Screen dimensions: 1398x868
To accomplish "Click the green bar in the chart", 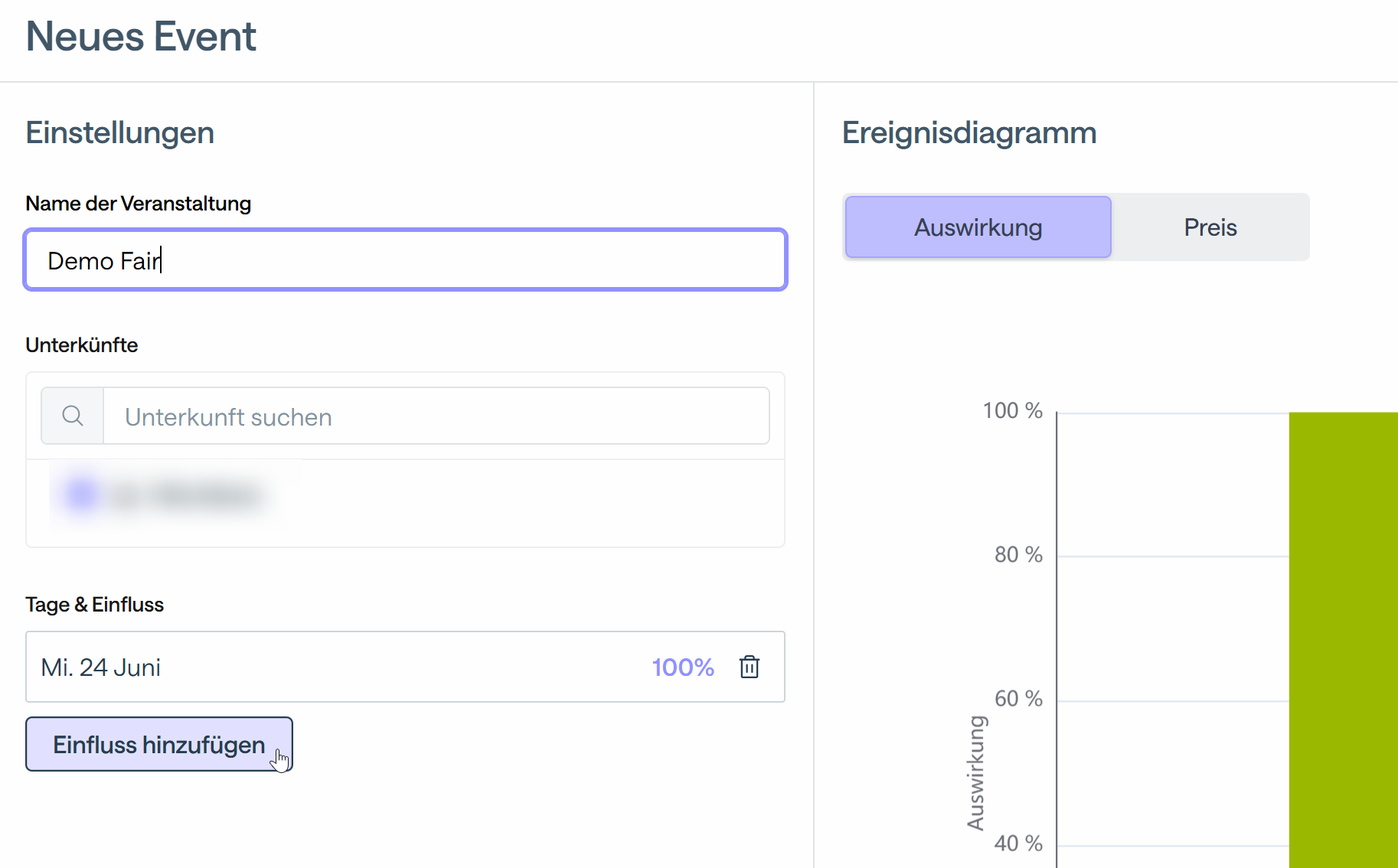I will (1343, 635).
